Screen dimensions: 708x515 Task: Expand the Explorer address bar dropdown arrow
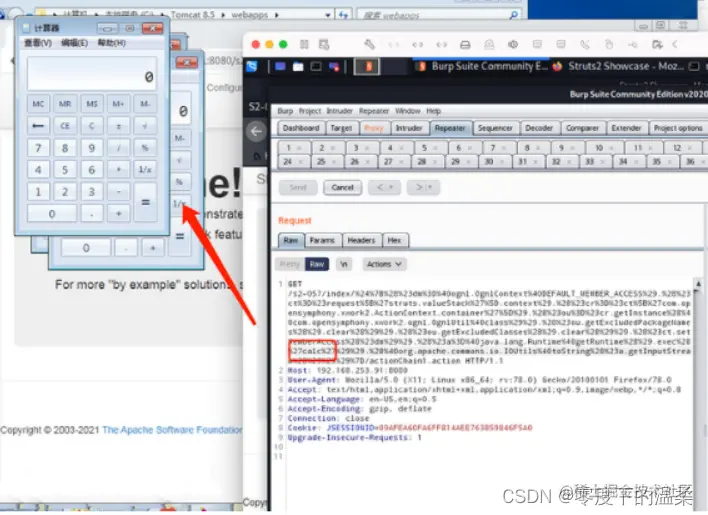[x=328, y=15]
